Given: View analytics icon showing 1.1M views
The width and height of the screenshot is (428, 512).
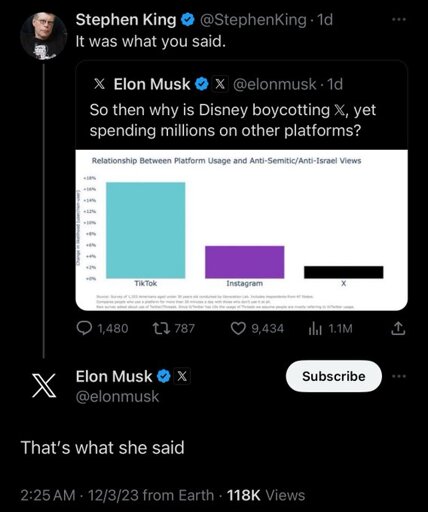Looking at the screenshot, I should (x=315, y=329).
